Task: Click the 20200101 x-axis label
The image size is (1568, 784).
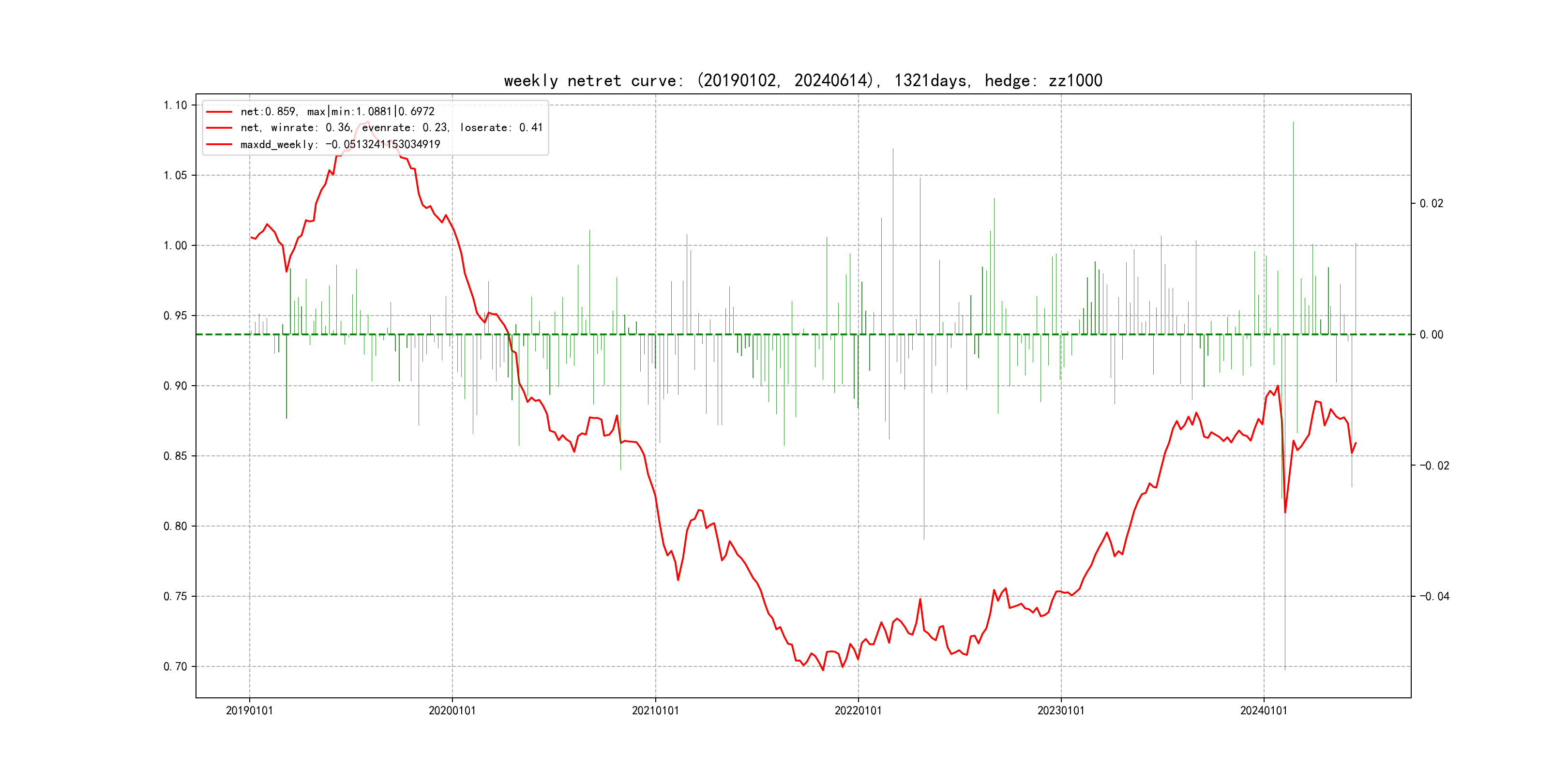Action: pos(452,710)
